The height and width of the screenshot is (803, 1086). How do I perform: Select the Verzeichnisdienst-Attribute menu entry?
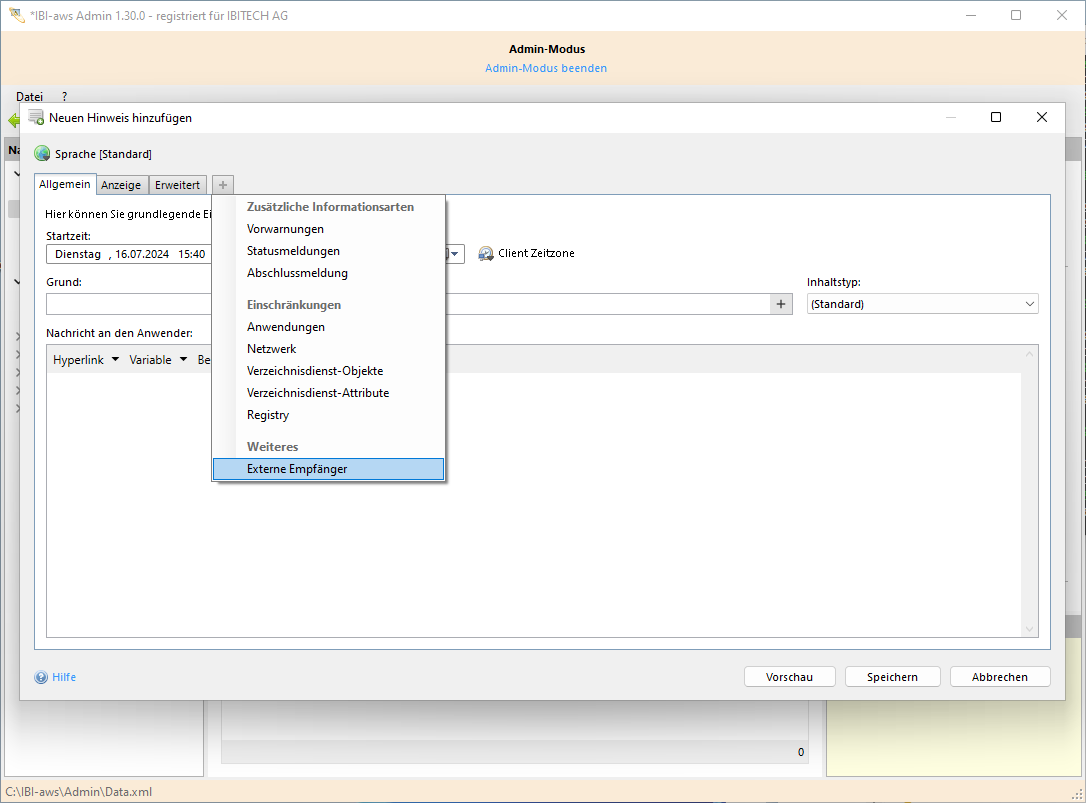(318, 393)
